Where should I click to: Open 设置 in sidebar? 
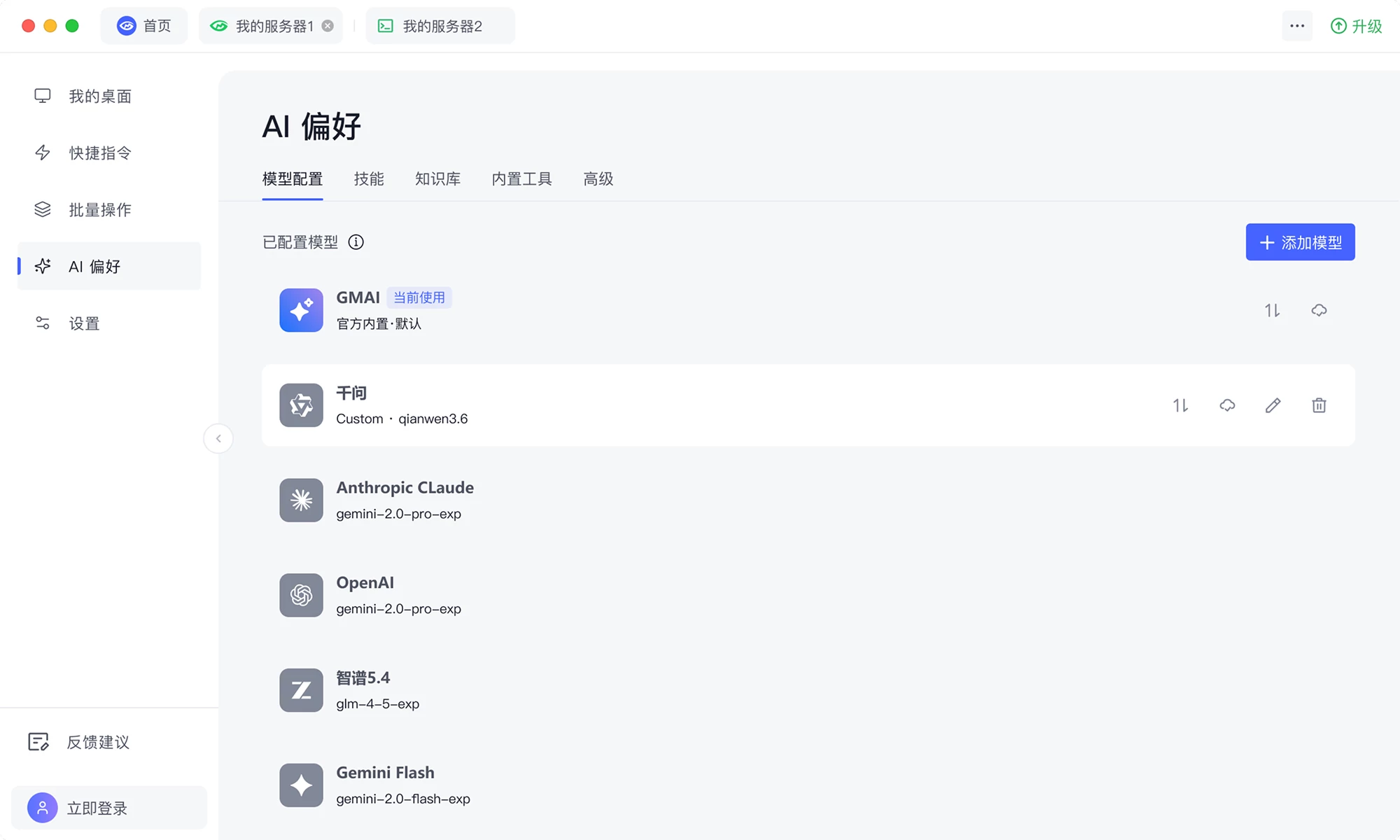tap(109, 323)
